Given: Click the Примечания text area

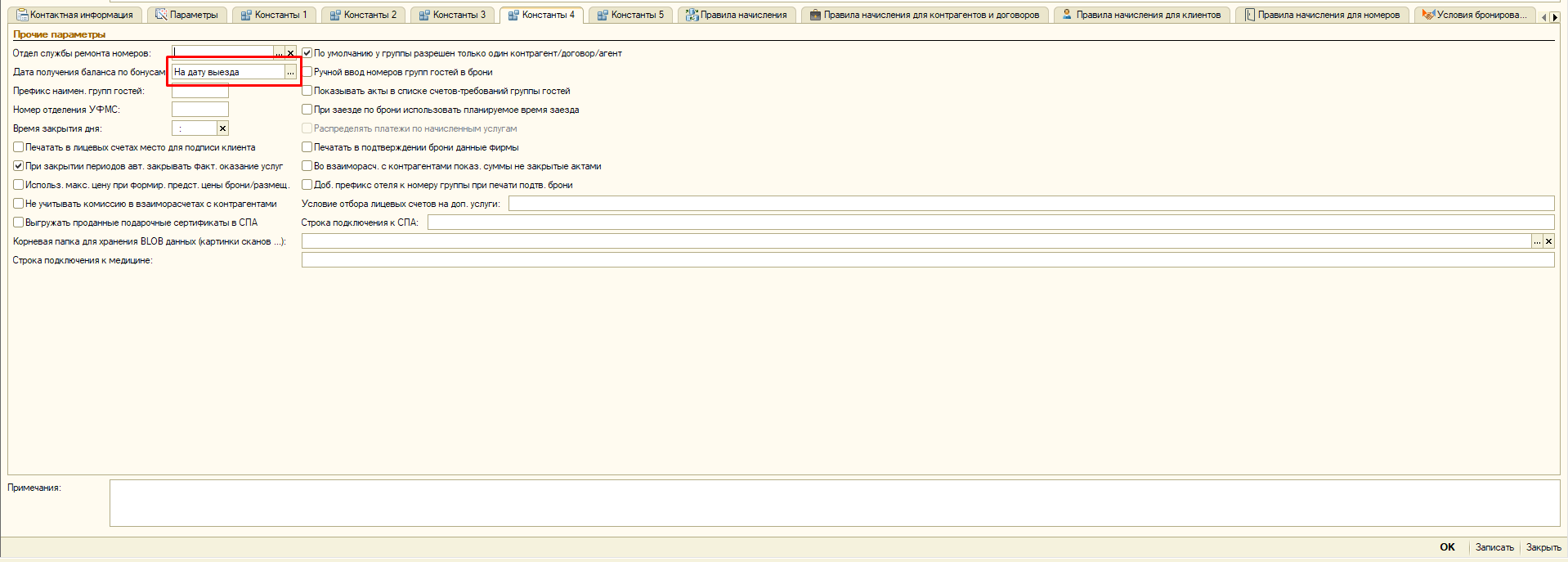Looking at the screenshot, I should click(x=835, y=503).
